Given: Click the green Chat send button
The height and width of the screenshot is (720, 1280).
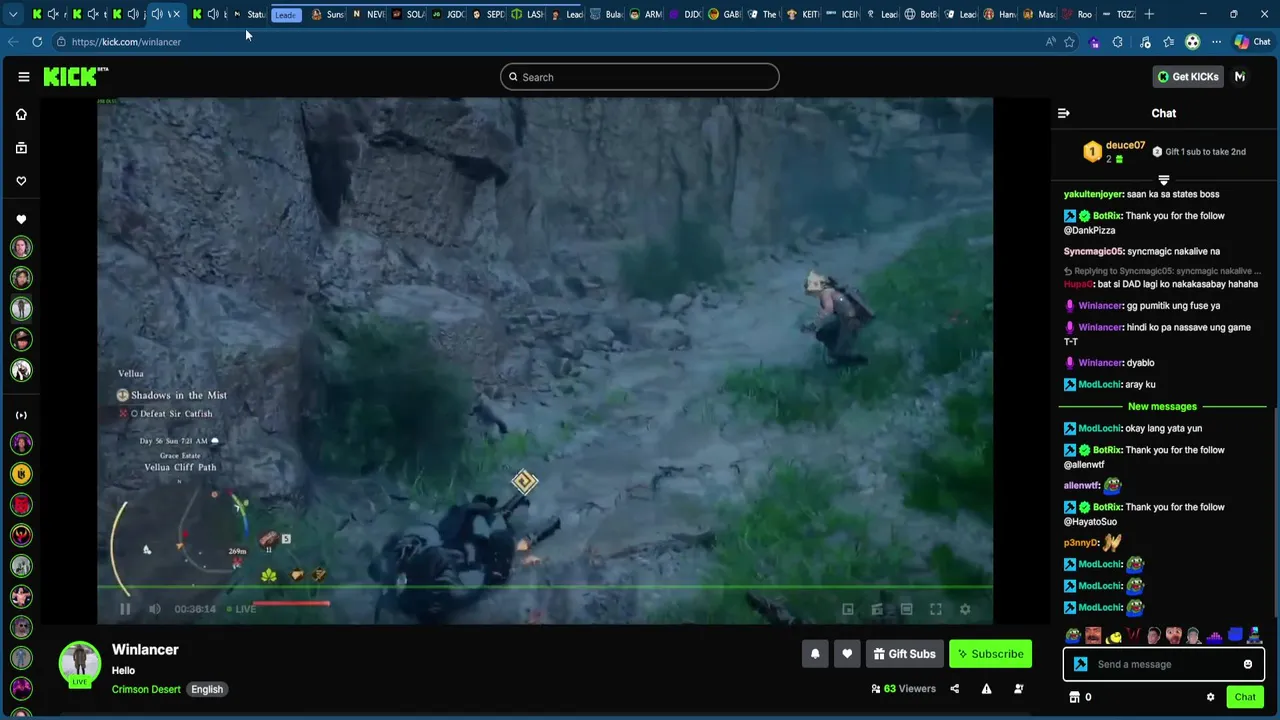Looking at the screenshot, I should click(1245, 697).
